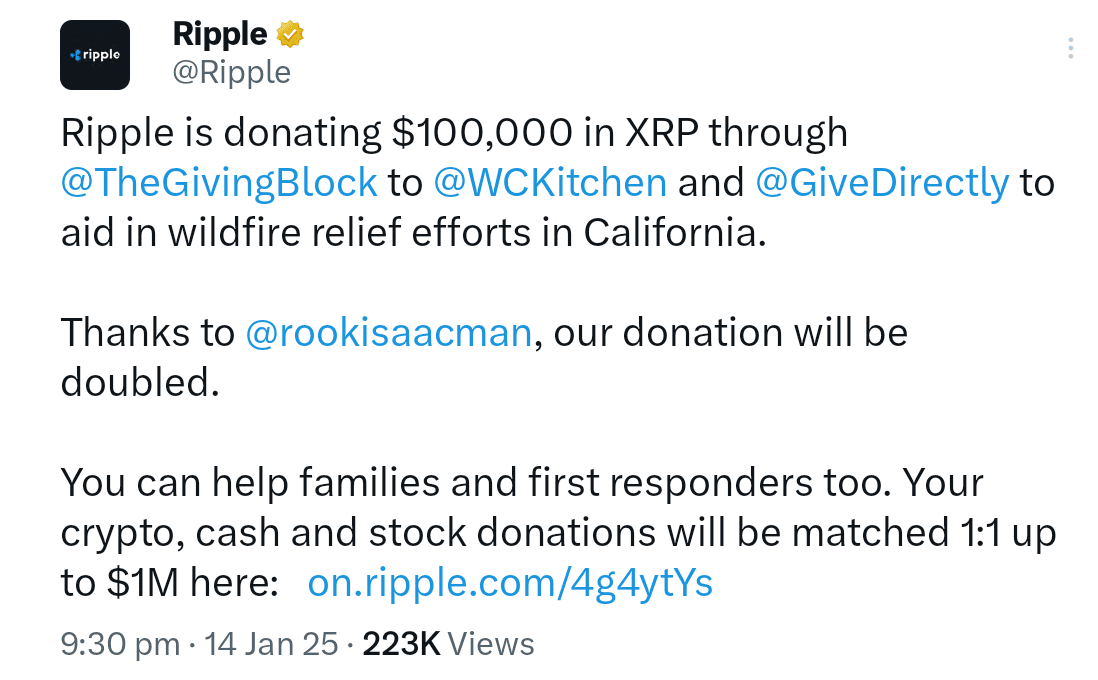This screenshot has width=1098, height=680.
Task: Click the on.ripple.com/4g4ytYs donation link
Action: coord(511,583)
